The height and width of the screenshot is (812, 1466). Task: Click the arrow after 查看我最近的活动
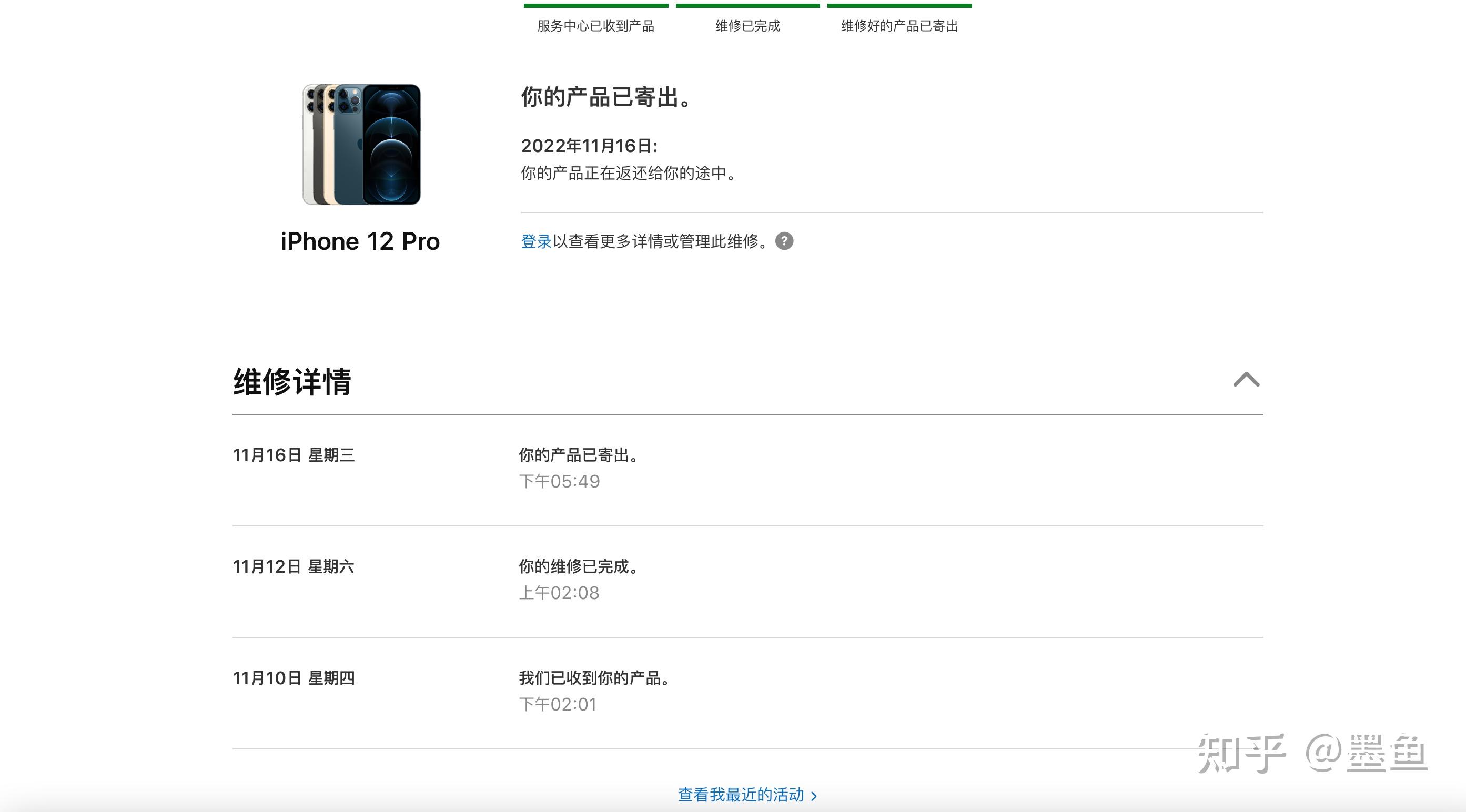[814, 796]
